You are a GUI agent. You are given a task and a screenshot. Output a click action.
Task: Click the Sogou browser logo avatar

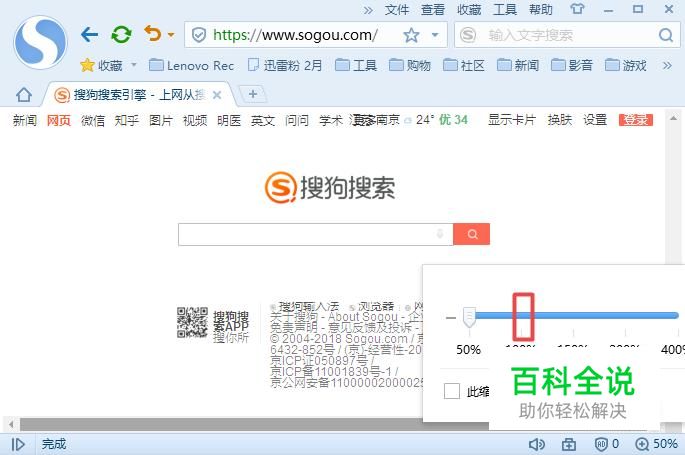40,42
